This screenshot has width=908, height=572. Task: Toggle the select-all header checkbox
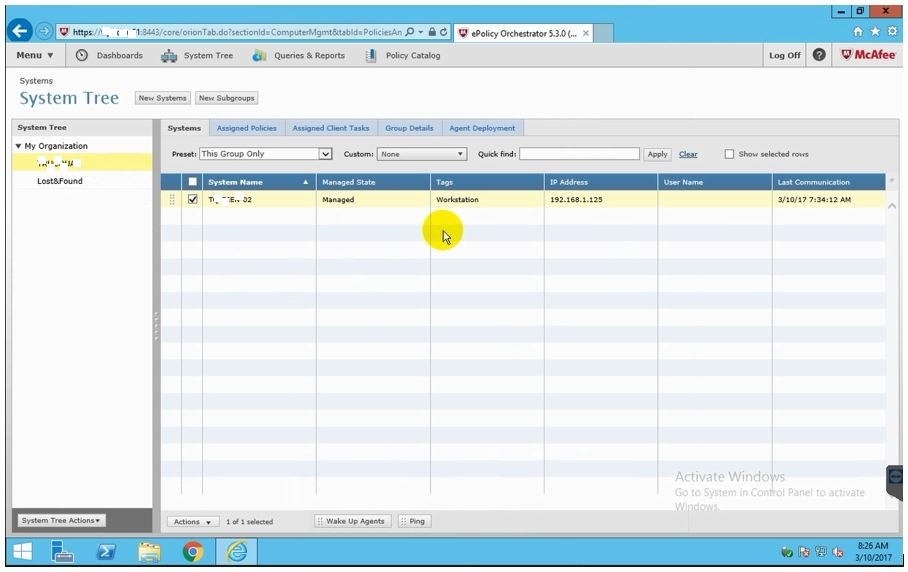tap(193, 182)
